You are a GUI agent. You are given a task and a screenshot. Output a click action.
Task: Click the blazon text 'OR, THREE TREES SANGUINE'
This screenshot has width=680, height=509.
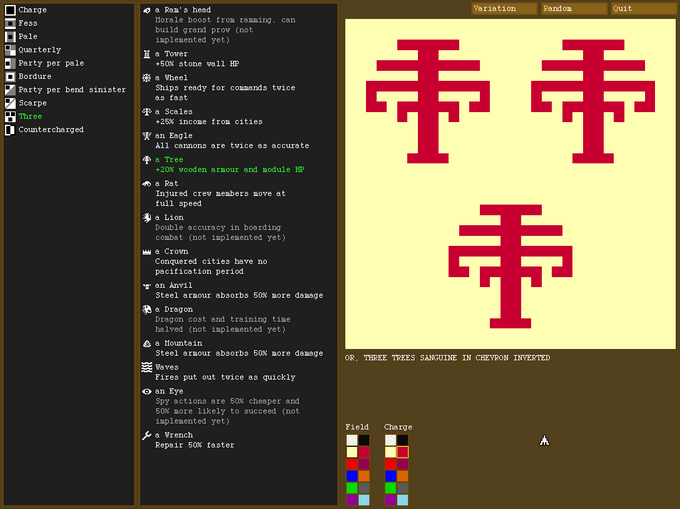[401, 358]
